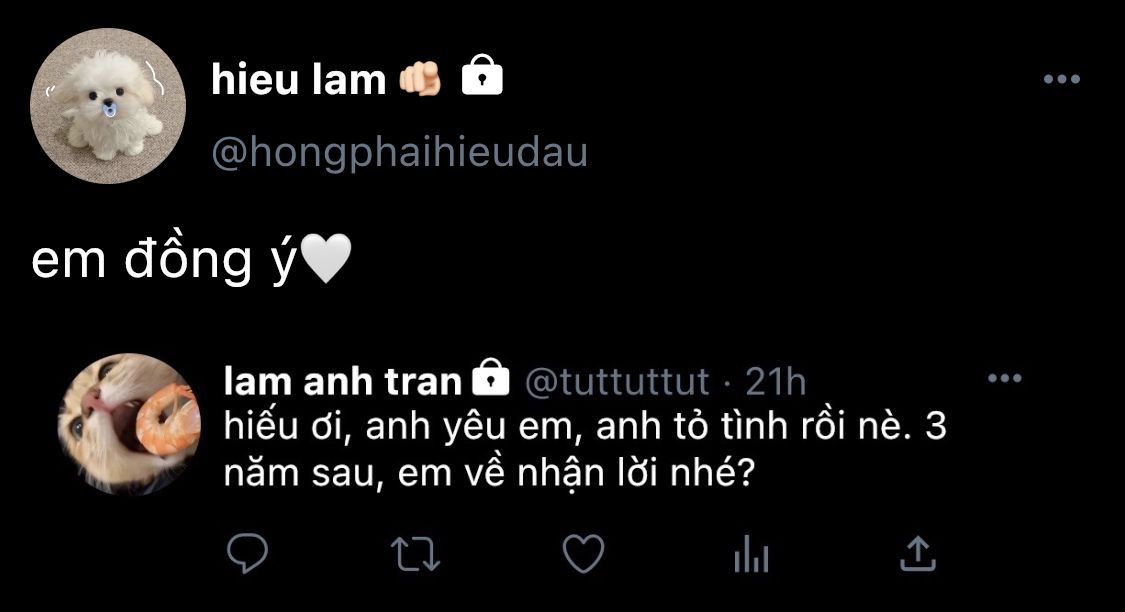The height and width of the screenshot is (612, 1125).
Task: Click the 21h timestamp on the quoted tweet
Action: coord(776,381)
